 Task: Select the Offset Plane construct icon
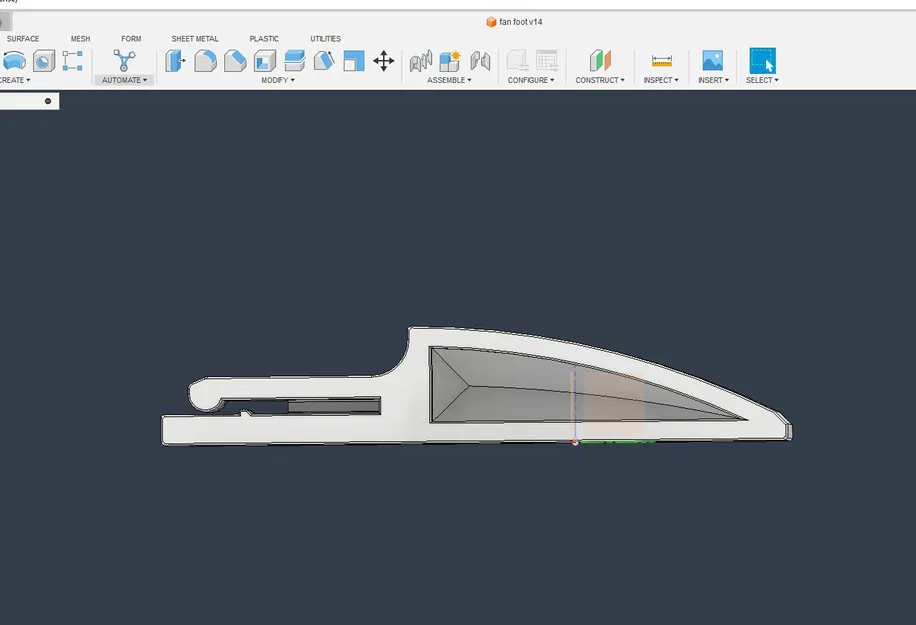(600, 61)
